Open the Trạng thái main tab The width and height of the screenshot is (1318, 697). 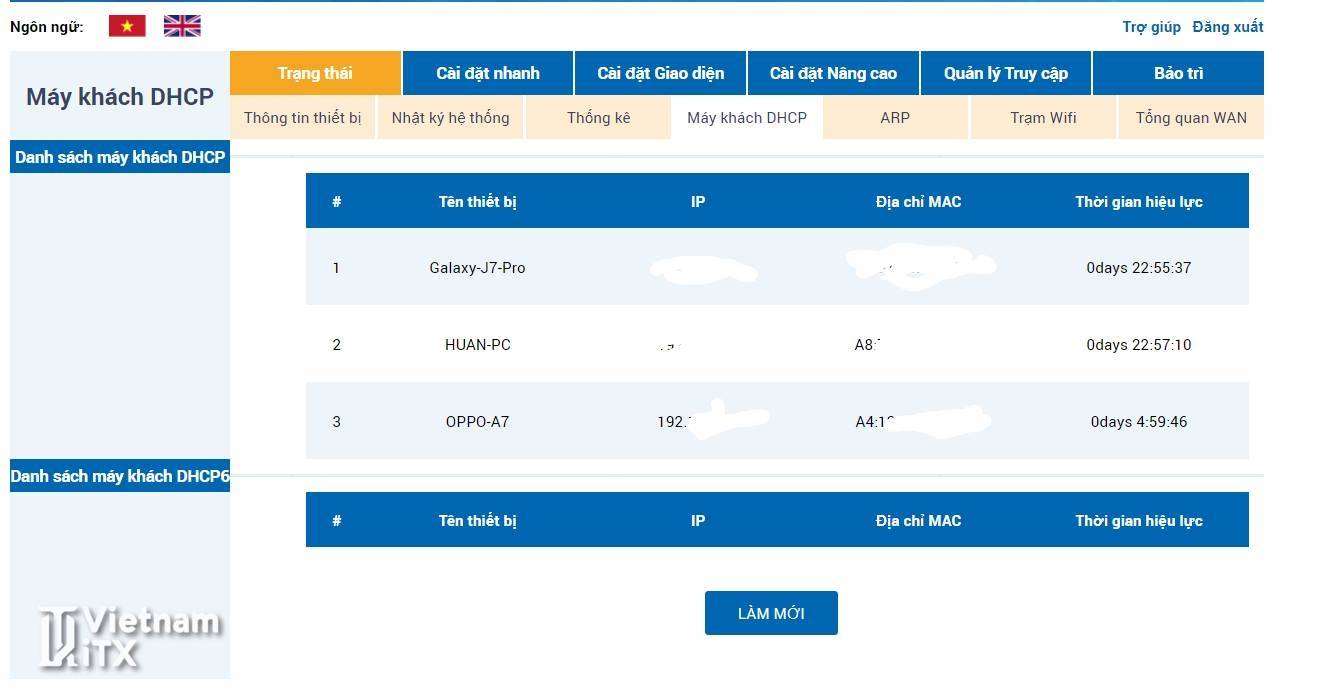click(315, 73)
